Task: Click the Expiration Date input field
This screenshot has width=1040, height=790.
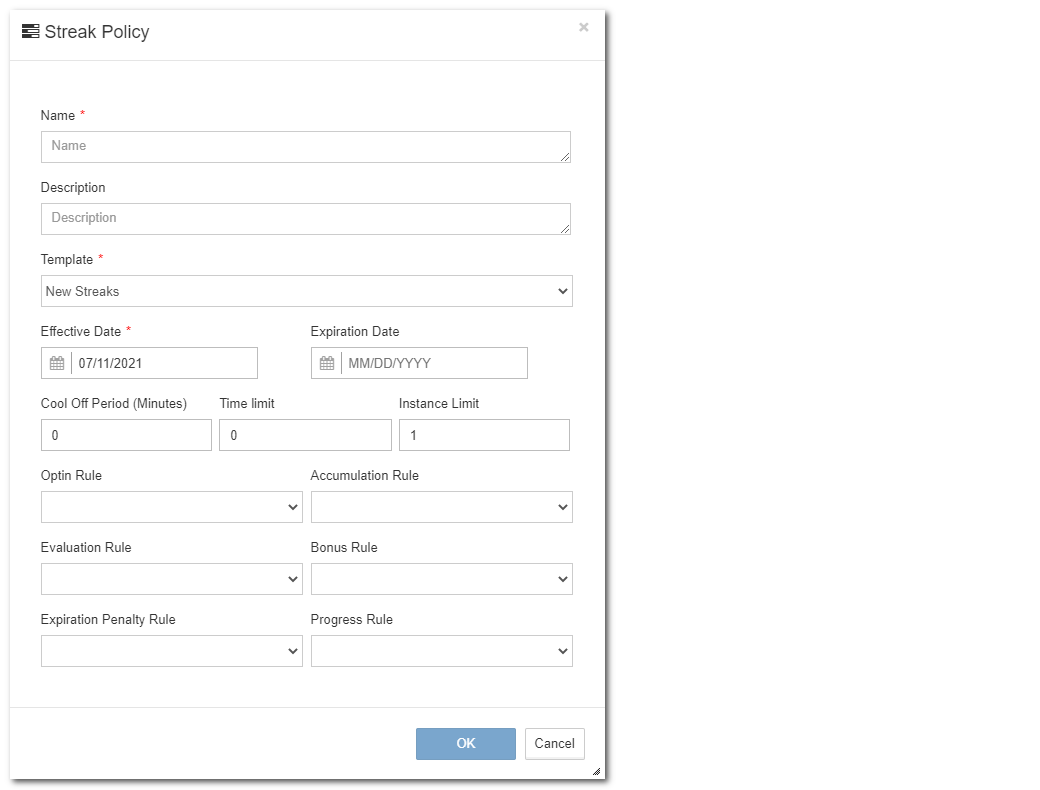Action: (433, 363)
